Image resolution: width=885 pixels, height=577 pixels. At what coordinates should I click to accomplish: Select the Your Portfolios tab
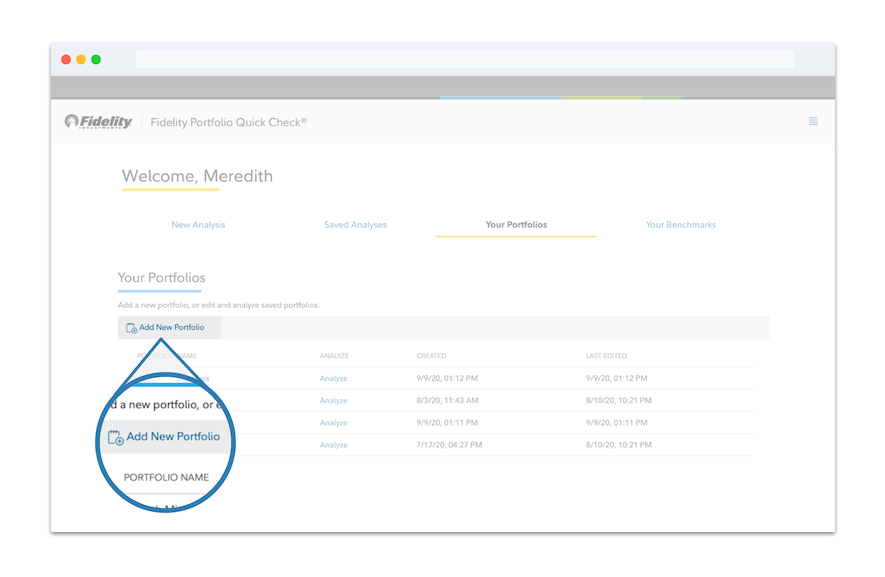(516, 225)
